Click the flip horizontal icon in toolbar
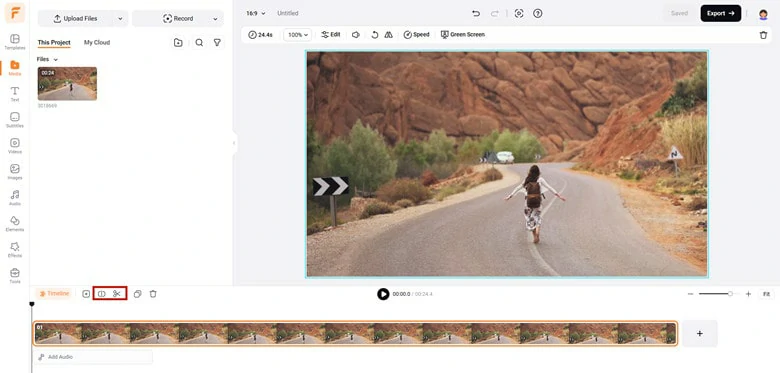Image resolution: width=780 pixels, height=373 pixels. pos(389,35)
